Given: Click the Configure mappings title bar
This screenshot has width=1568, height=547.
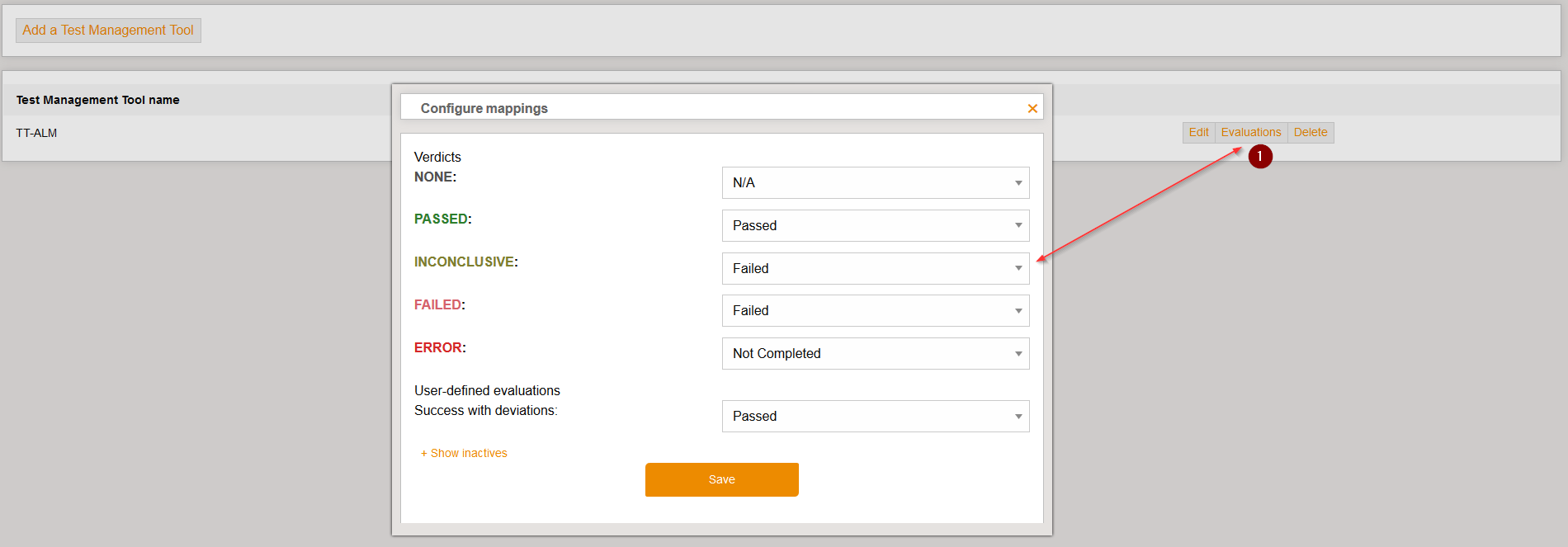Looking at the screenshot, I should (x=484, y=108).
